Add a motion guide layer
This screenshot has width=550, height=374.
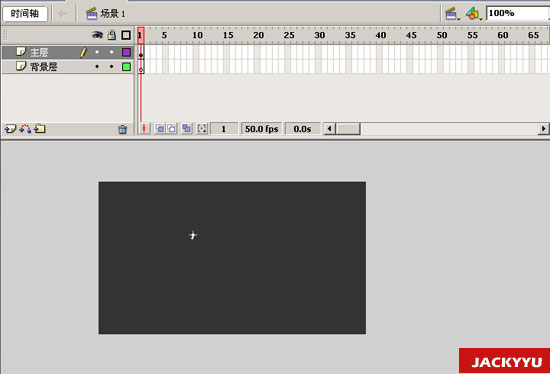[x=25, y=129]
